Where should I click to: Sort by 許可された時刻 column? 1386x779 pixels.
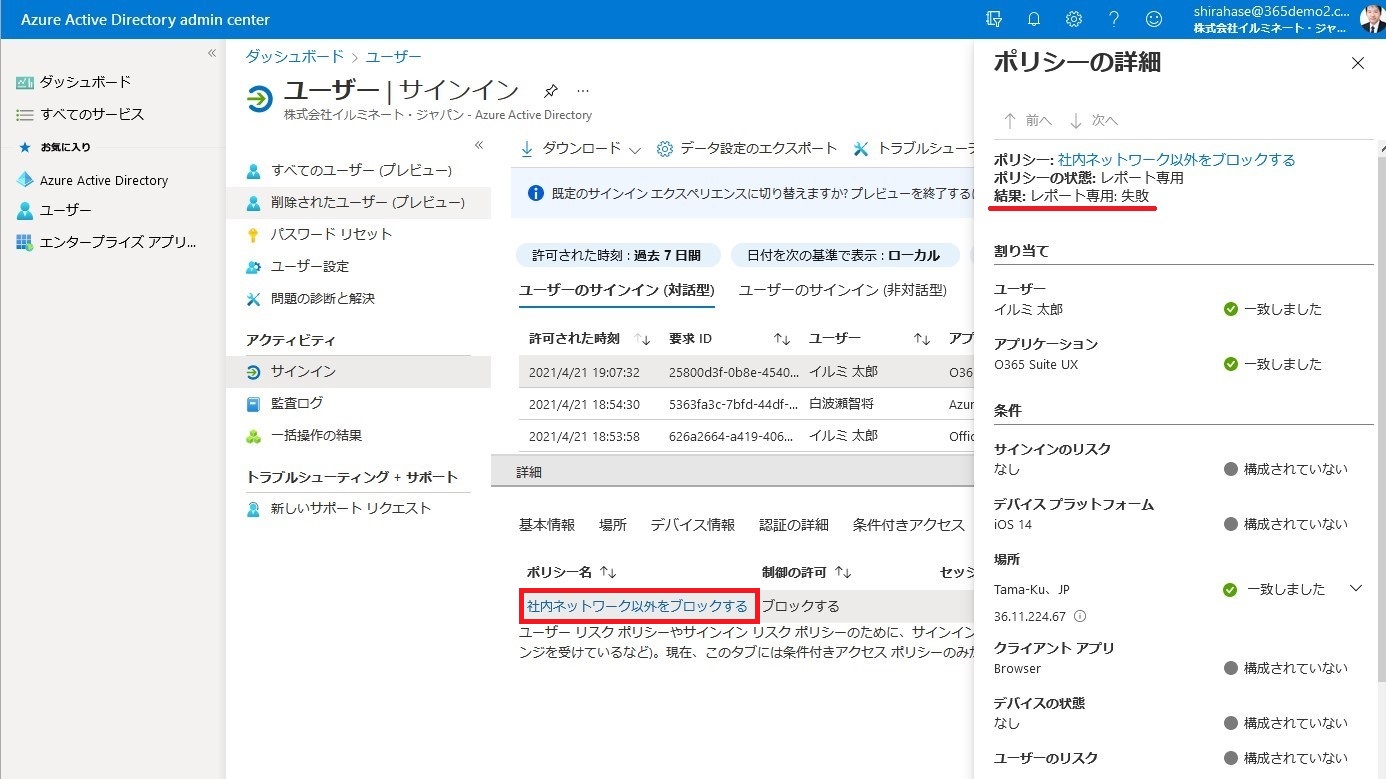tap(590, 339)
